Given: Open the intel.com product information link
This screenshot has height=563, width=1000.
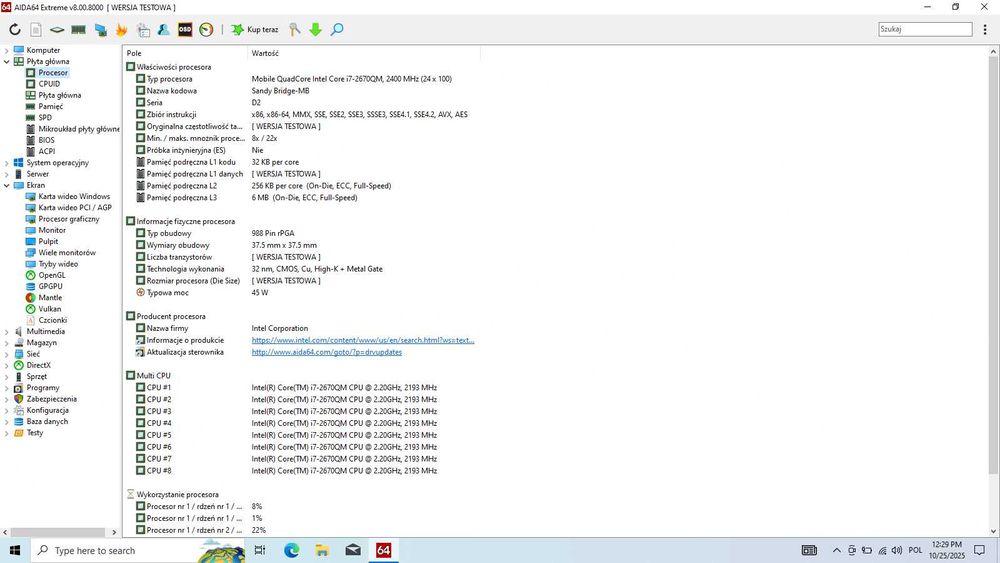Looking at the screenshot, I should click(x=363, y=340).
